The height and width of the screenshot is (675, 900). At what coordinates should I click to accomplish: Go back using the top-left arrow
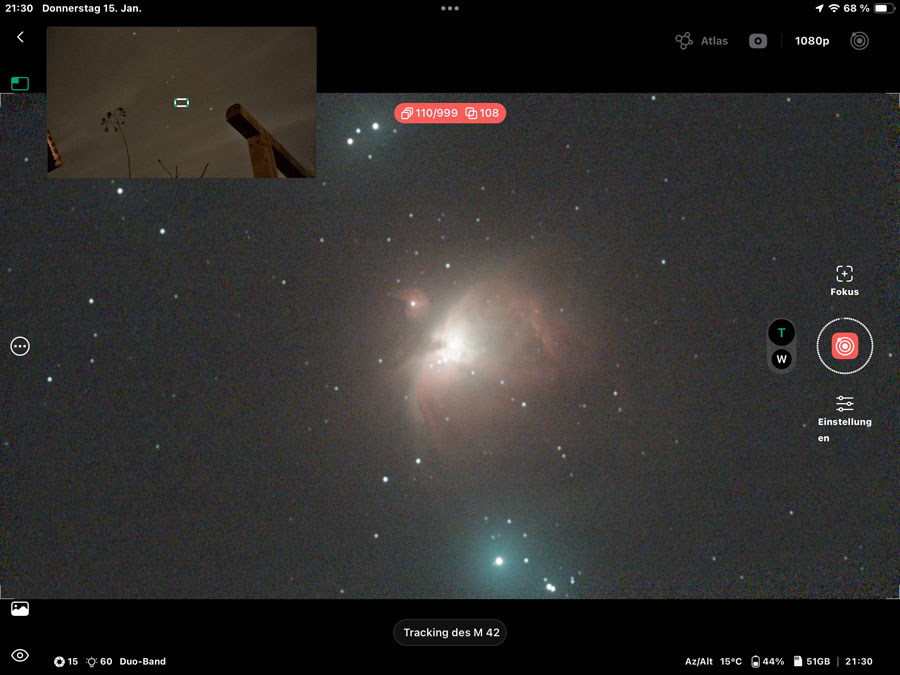point(20,38)
